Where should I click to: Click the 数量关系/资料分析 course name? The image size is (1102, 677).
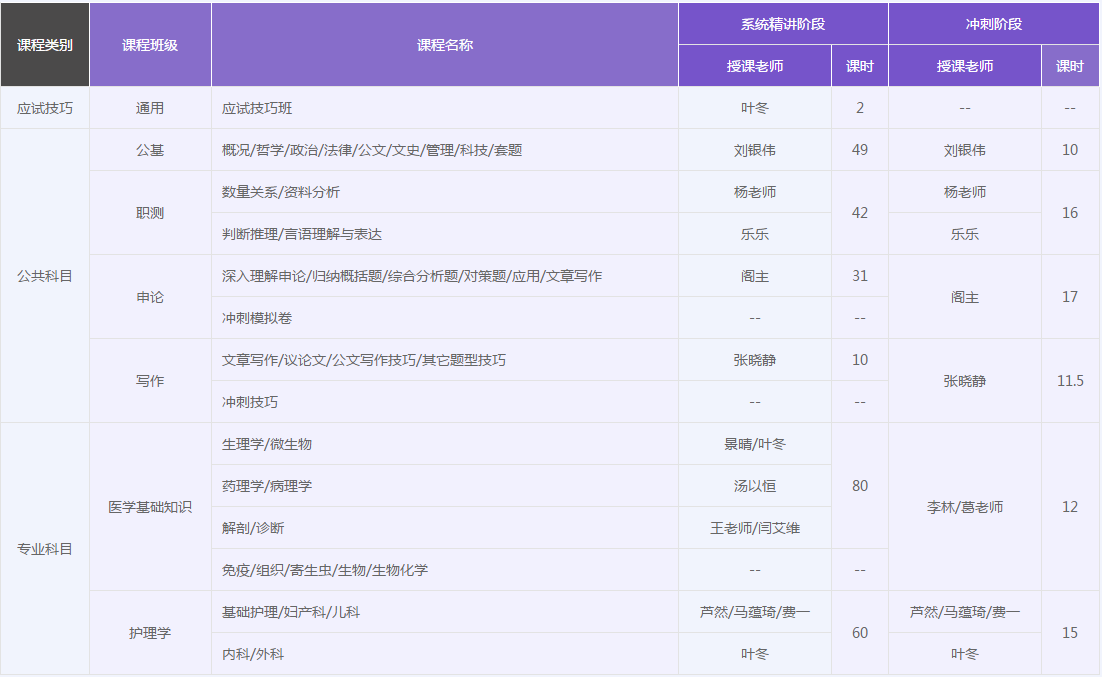tap(280, 192)
